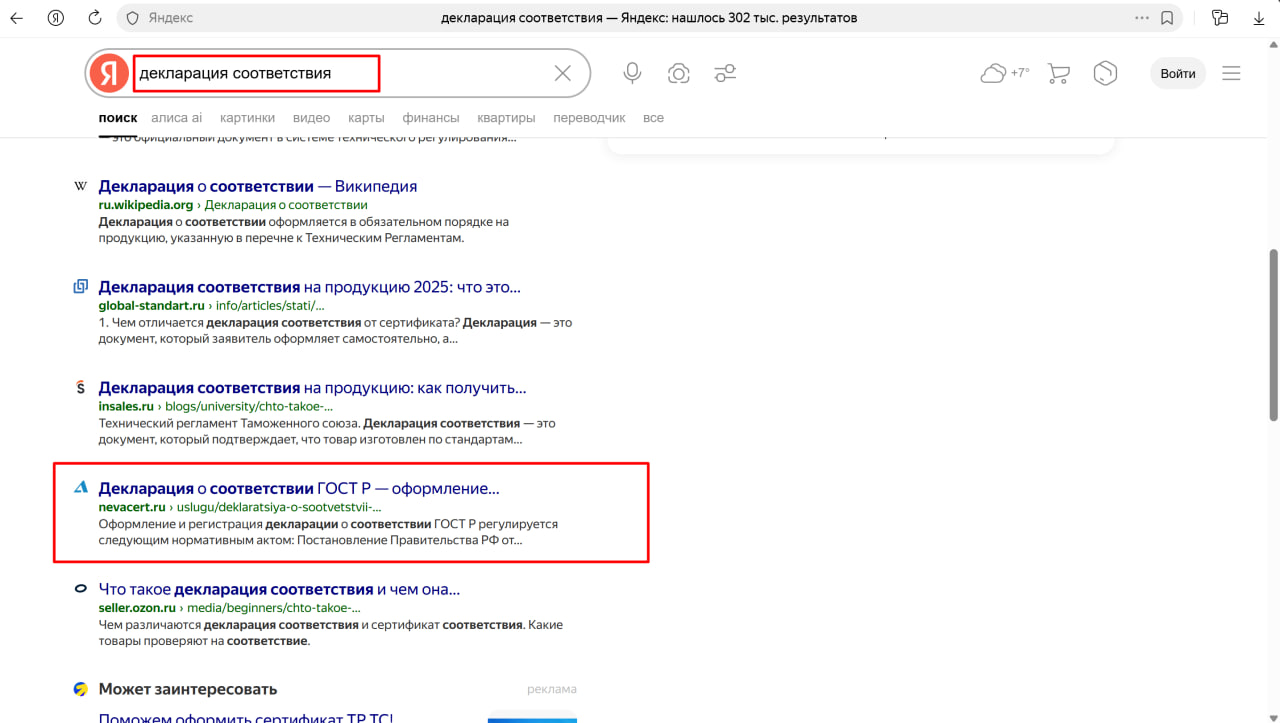This screenshot has height=723, width=1280.
Task: Click the insales.ru result favicon
Action: click(81, 388)
